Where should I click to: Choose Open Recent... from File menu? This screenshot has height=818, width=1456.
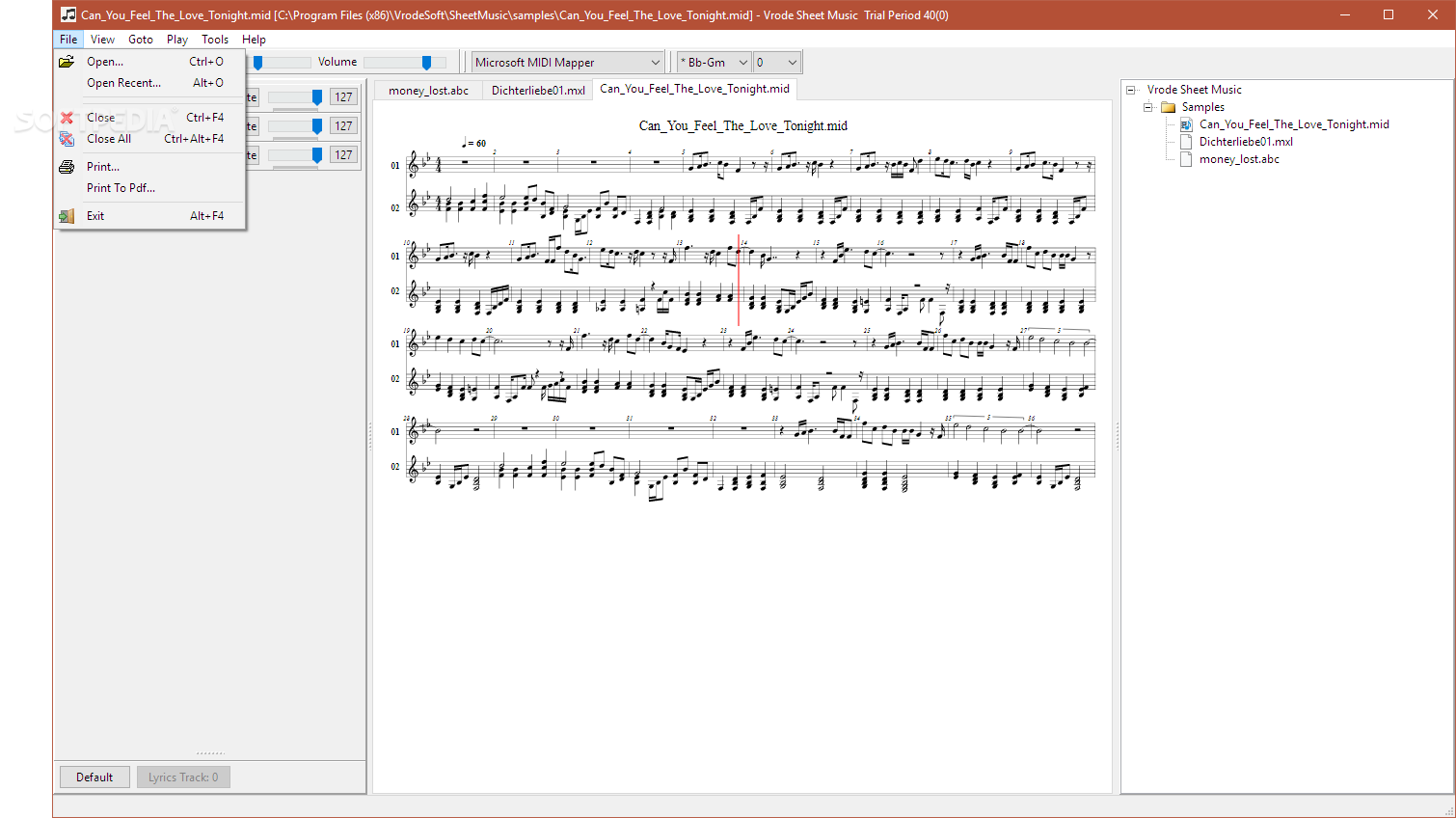[x=150, y=83]
